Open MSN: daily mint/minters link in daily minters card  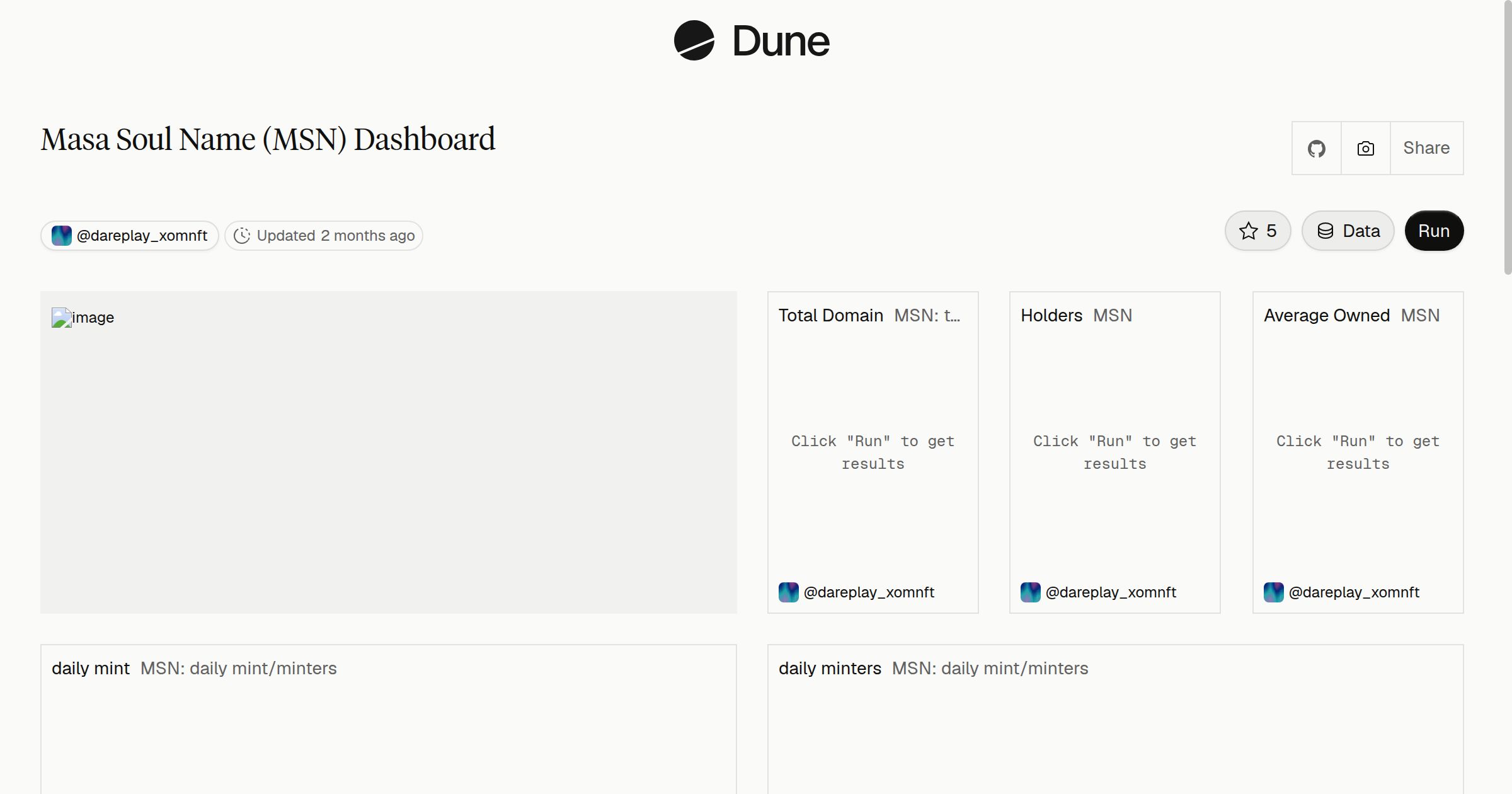(990, 668)
